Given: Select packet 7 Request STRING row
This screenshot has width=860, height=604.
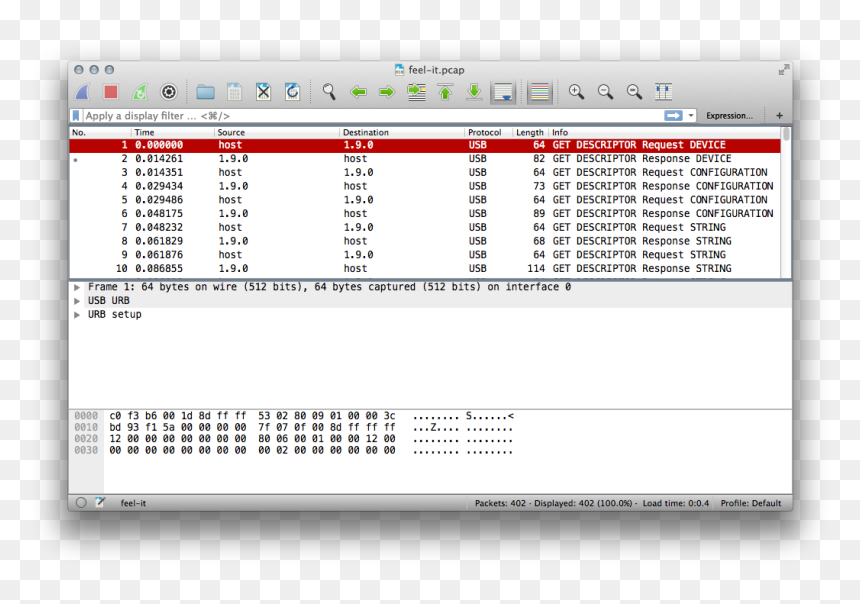Looking at the screenshot, I should click(425, 227).
